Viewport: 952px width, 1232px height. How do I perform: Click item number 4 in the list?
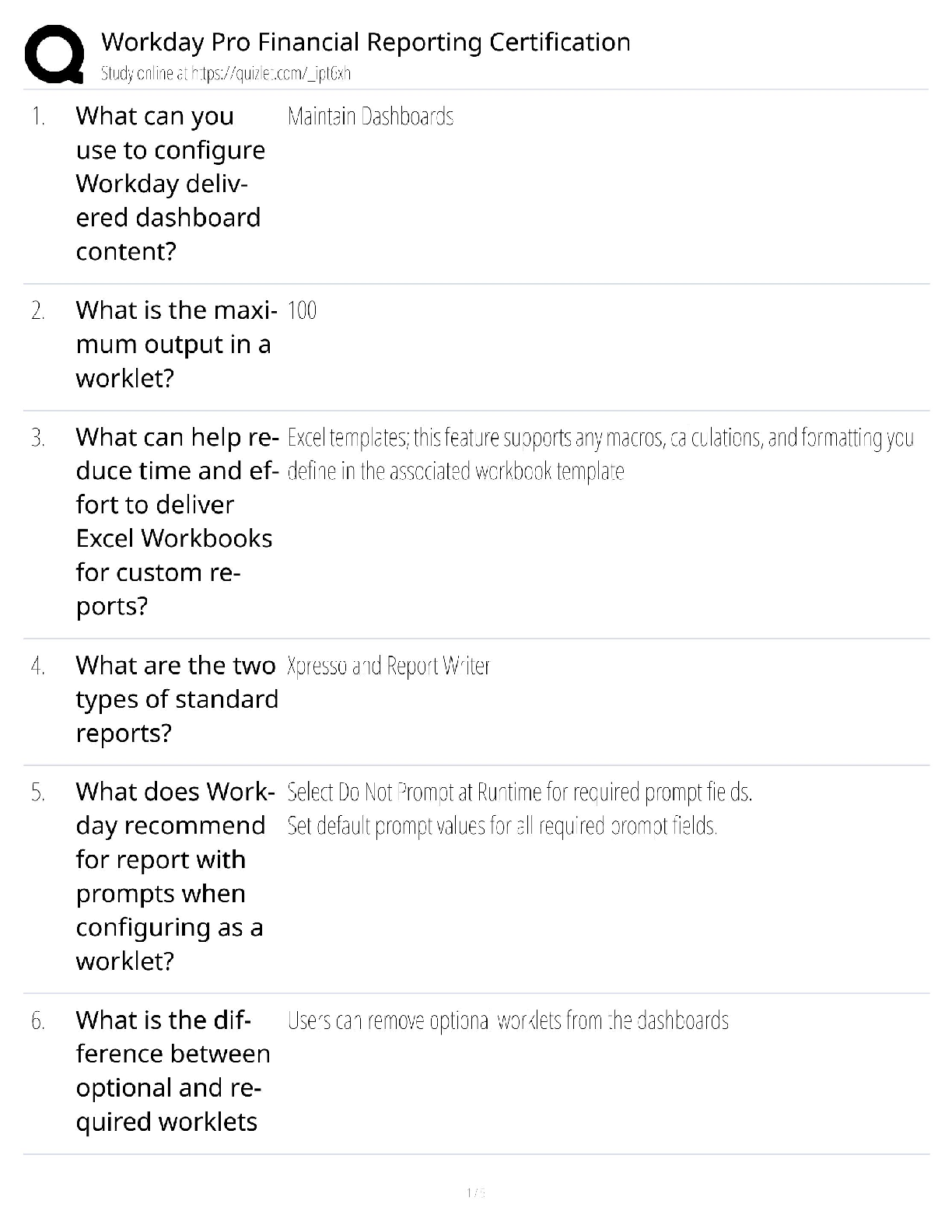(38, 667)
